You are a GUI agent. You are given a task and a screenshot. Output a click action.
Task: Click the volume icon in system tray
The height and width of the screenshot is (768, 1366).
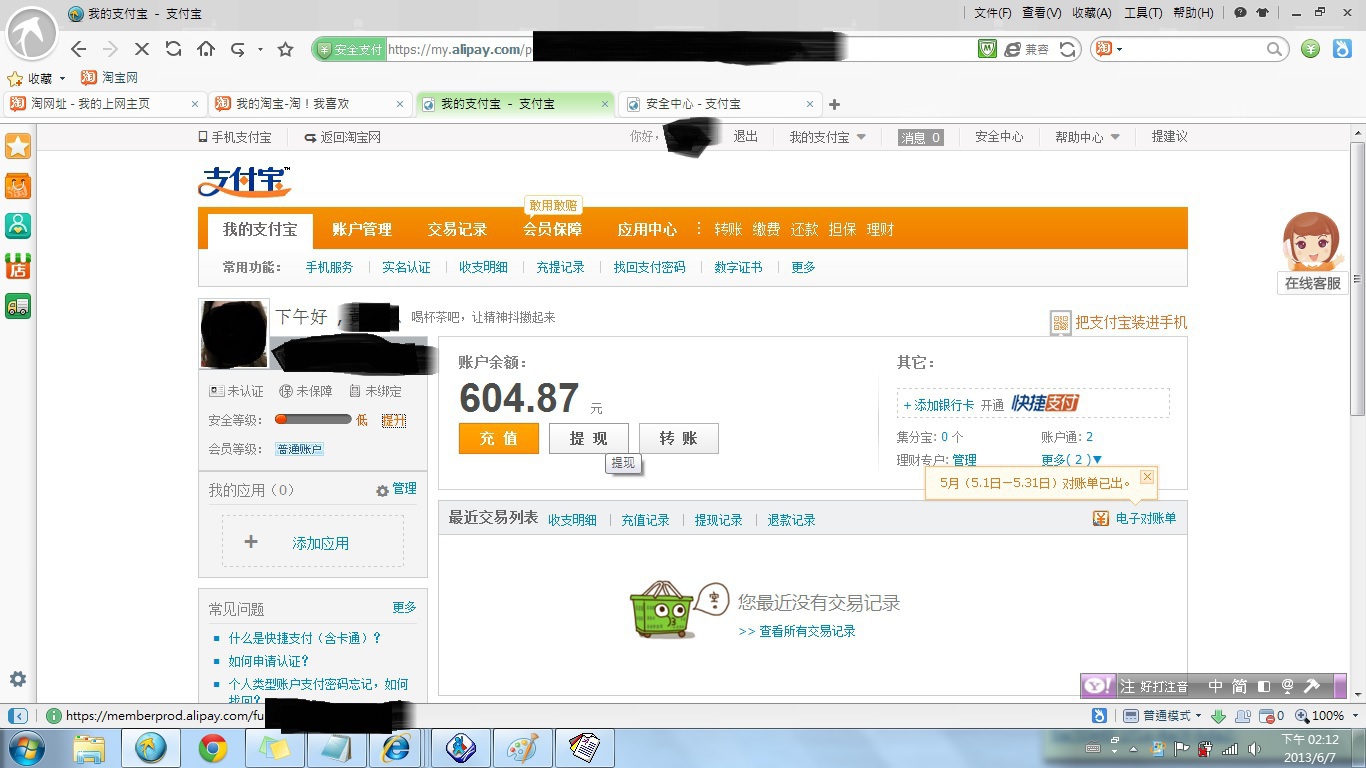1256,749
